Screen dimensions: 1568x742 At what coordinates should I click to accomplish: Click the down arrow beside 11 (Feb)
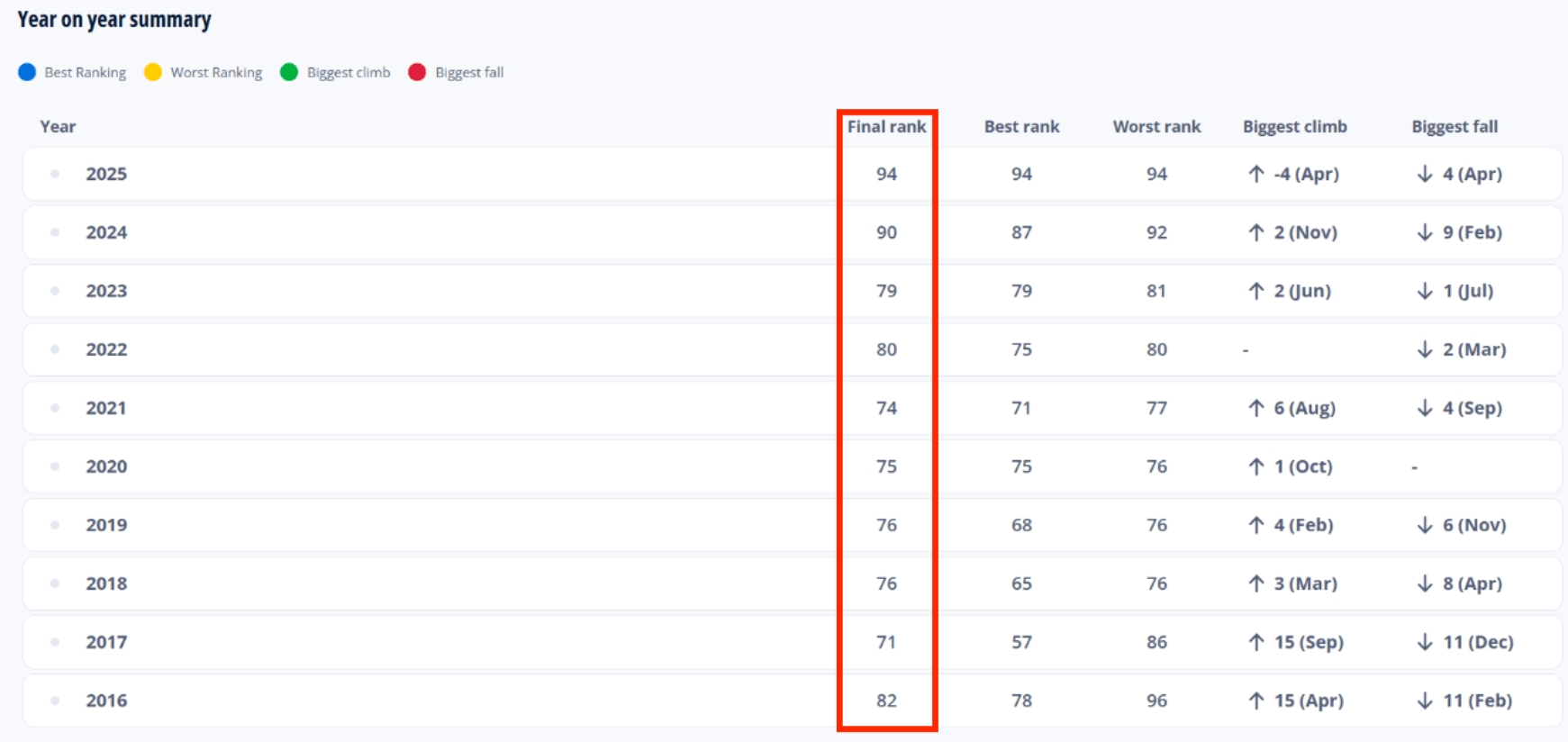(x=1424, y=701)
